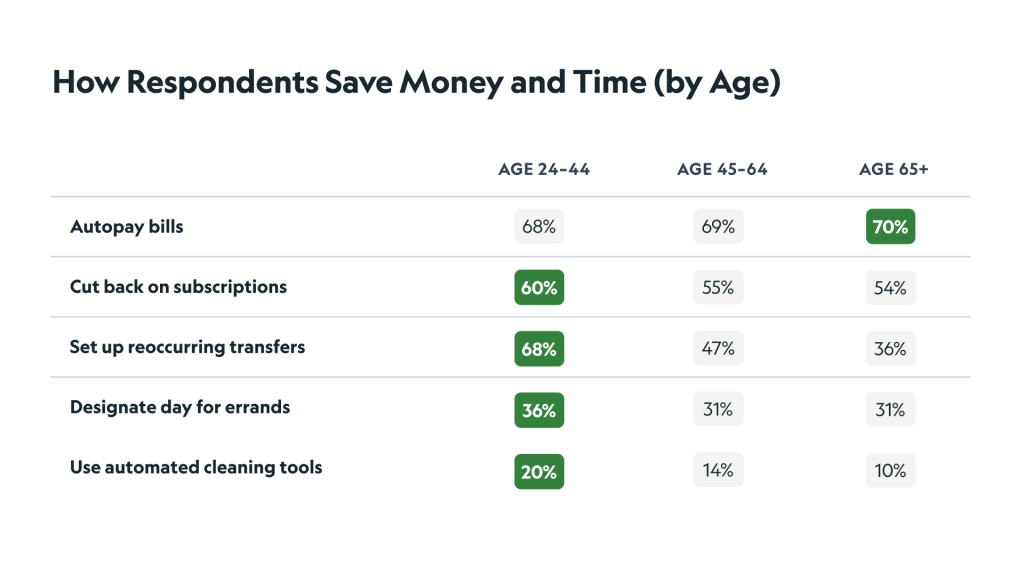Screen dimensions: 1024x565
Task: Click the 10% cleaning tools value
Action: tap(890, 471)
